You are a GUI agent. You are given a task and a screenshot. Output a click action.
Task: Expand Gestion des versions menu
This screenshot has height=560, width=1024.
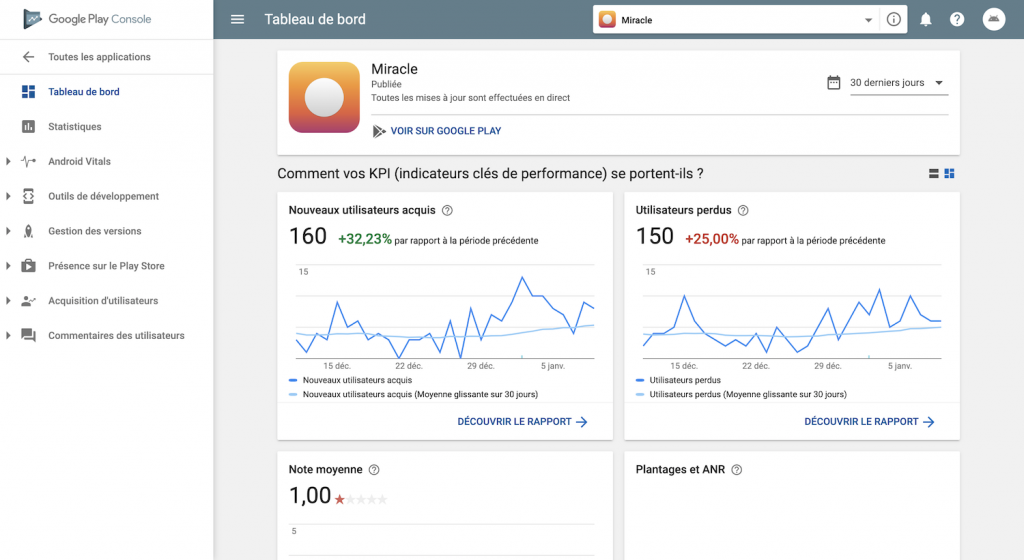(8, 231)
